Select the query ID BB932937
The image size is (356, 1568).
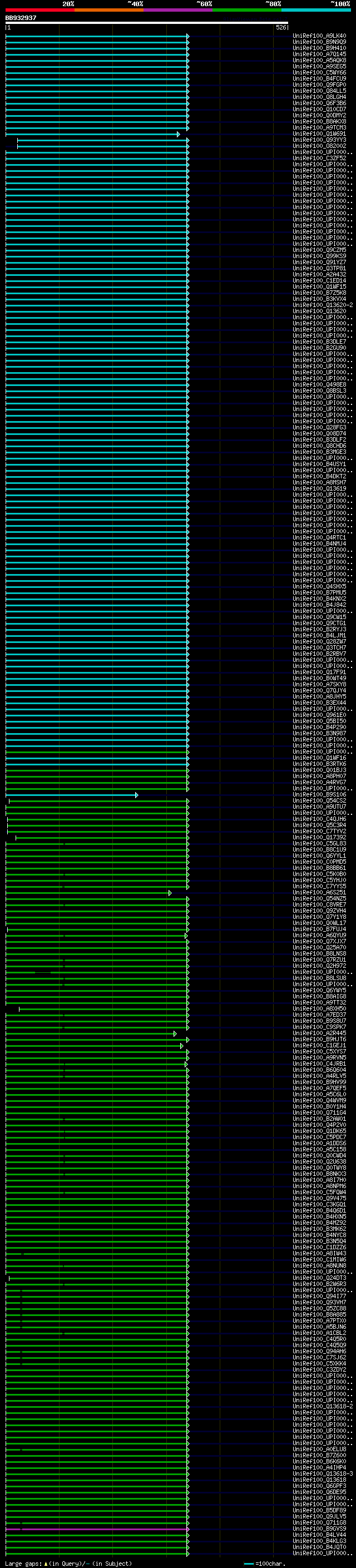[21, 18]
